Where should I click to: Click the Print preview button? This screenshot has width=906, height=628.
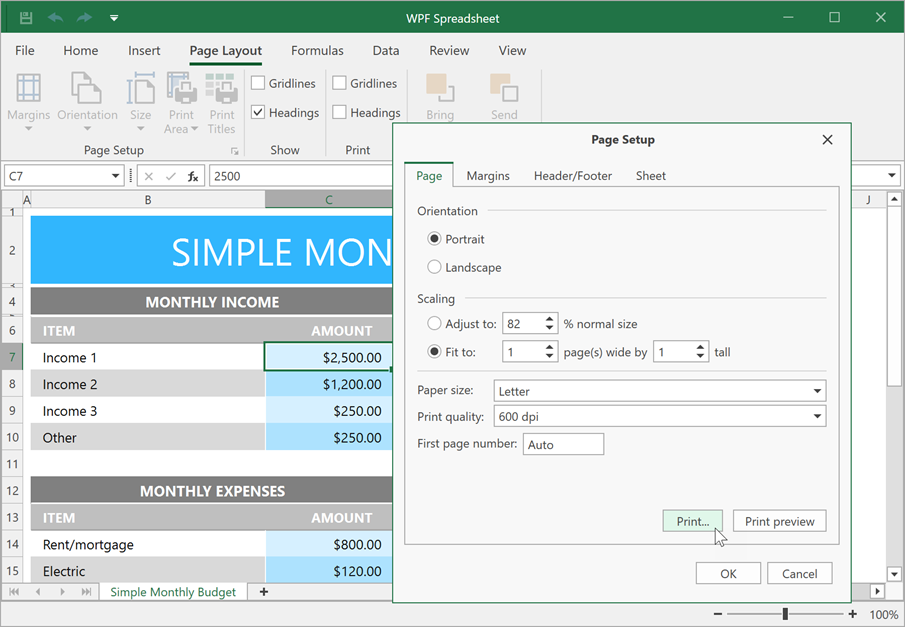coord(779,520)
